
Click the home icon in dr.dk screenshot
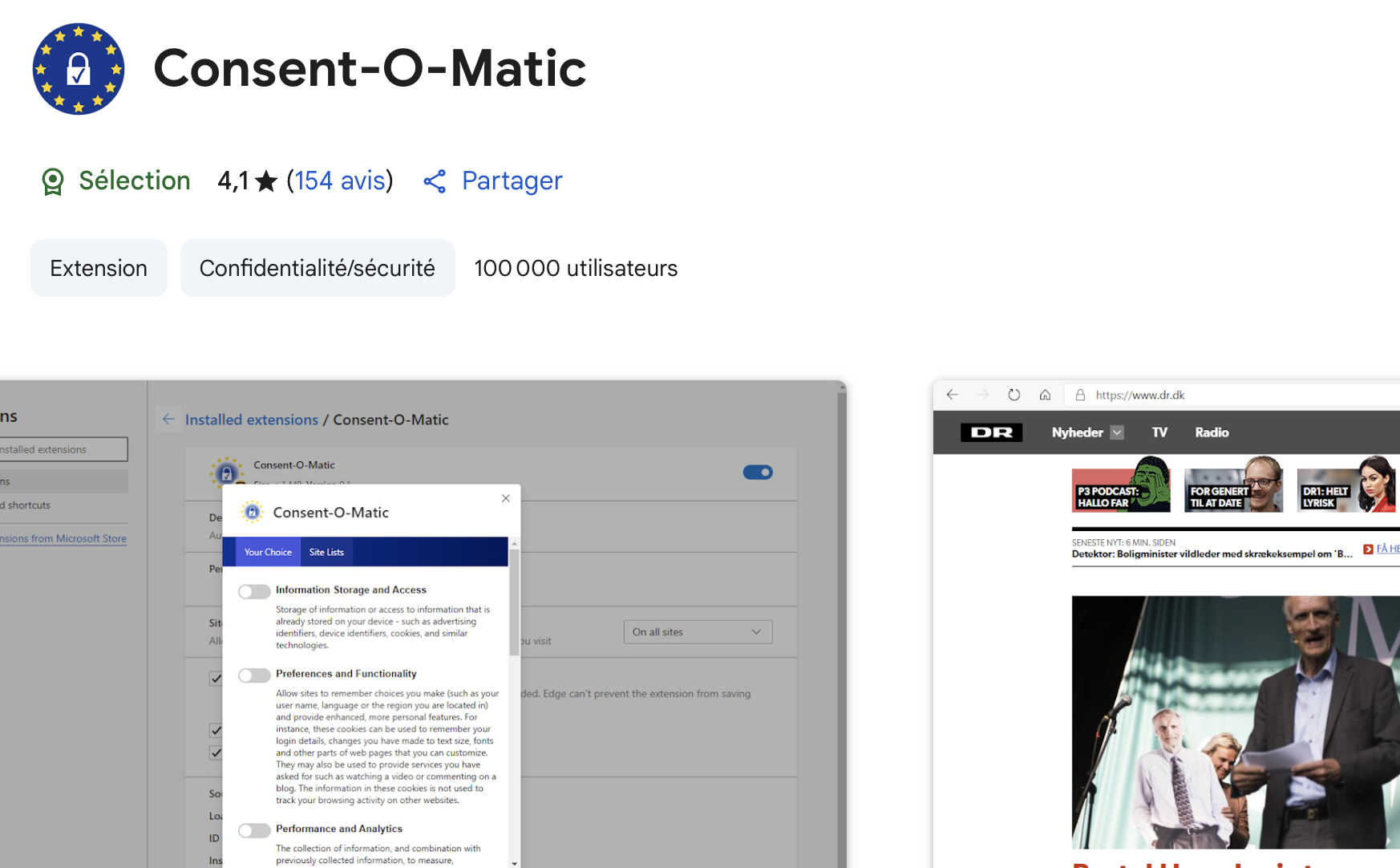tap(1045, 395)
